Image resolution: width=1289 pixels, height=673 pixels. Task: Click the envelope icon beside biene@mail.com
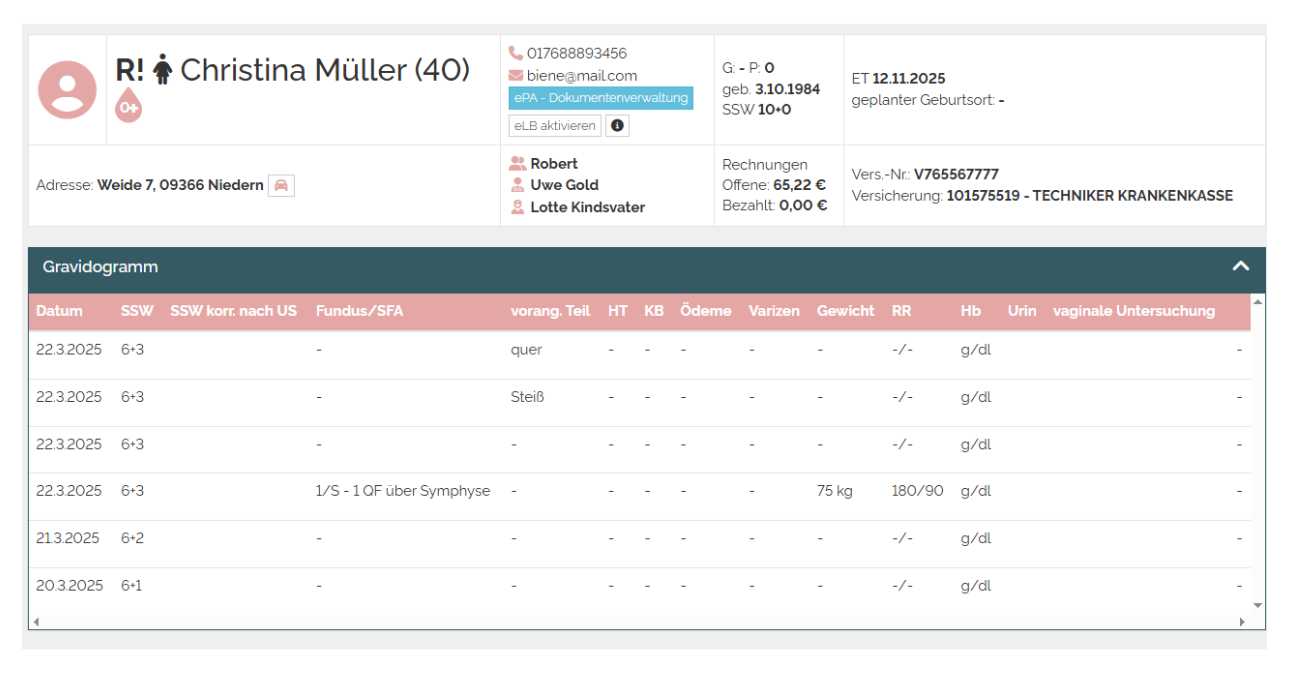point(516,76)
